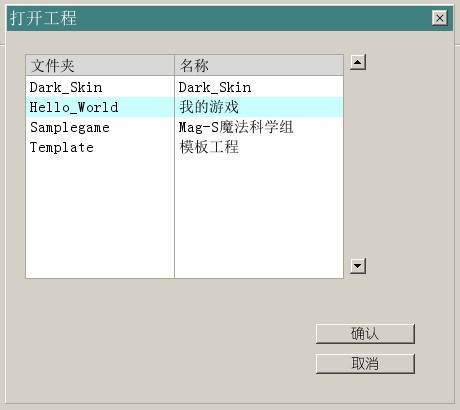Select the Hello_World folder row

(100, 107)
